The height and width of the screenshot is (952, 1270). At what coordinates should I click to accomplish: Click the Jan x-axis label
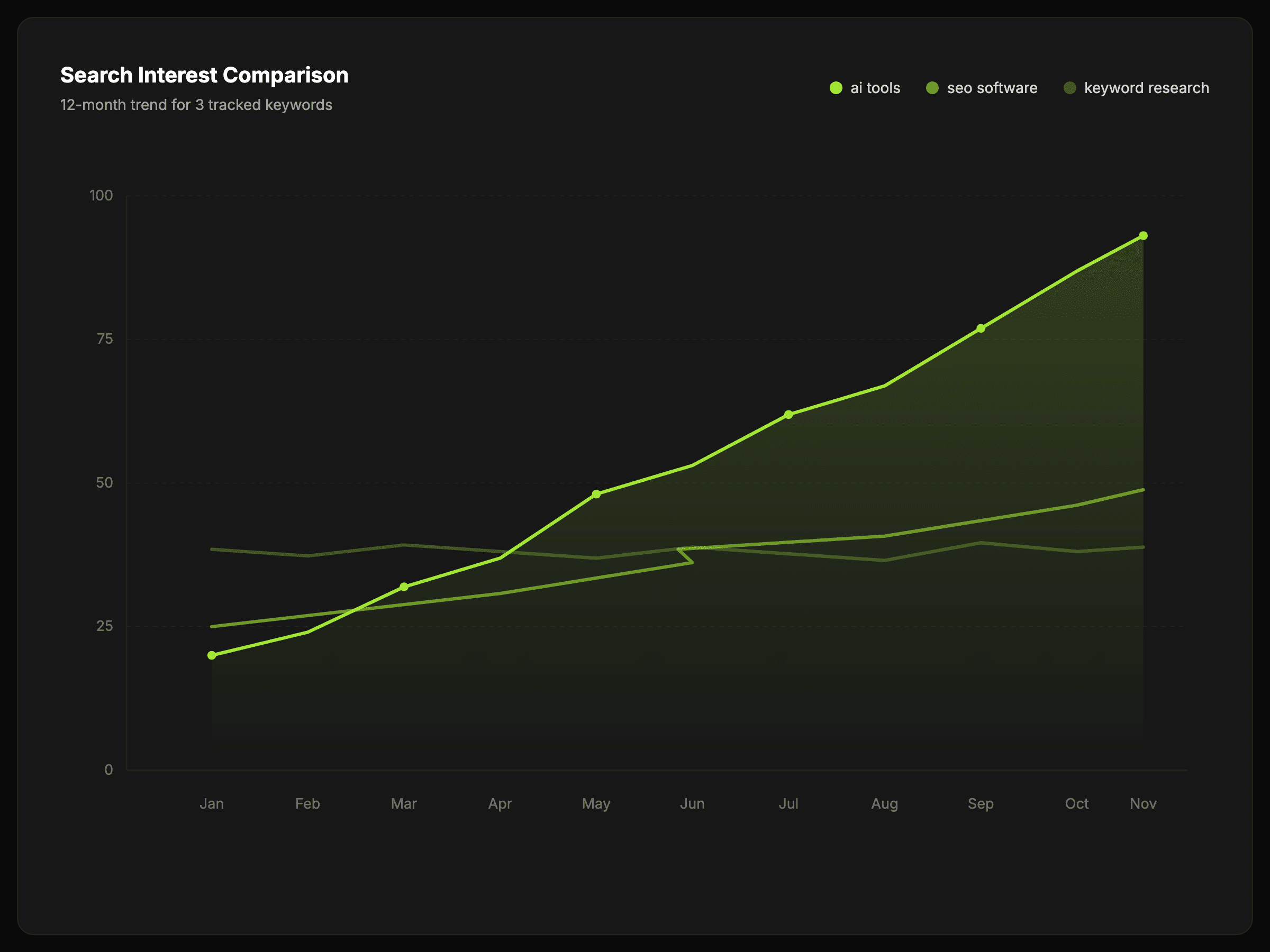tap(212, 803)
